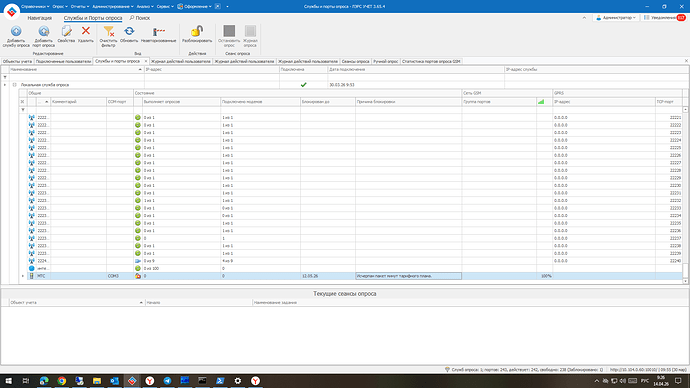690x388 pixels.
Task: Open Анализ menu
Action: click(x=145, y=7)
